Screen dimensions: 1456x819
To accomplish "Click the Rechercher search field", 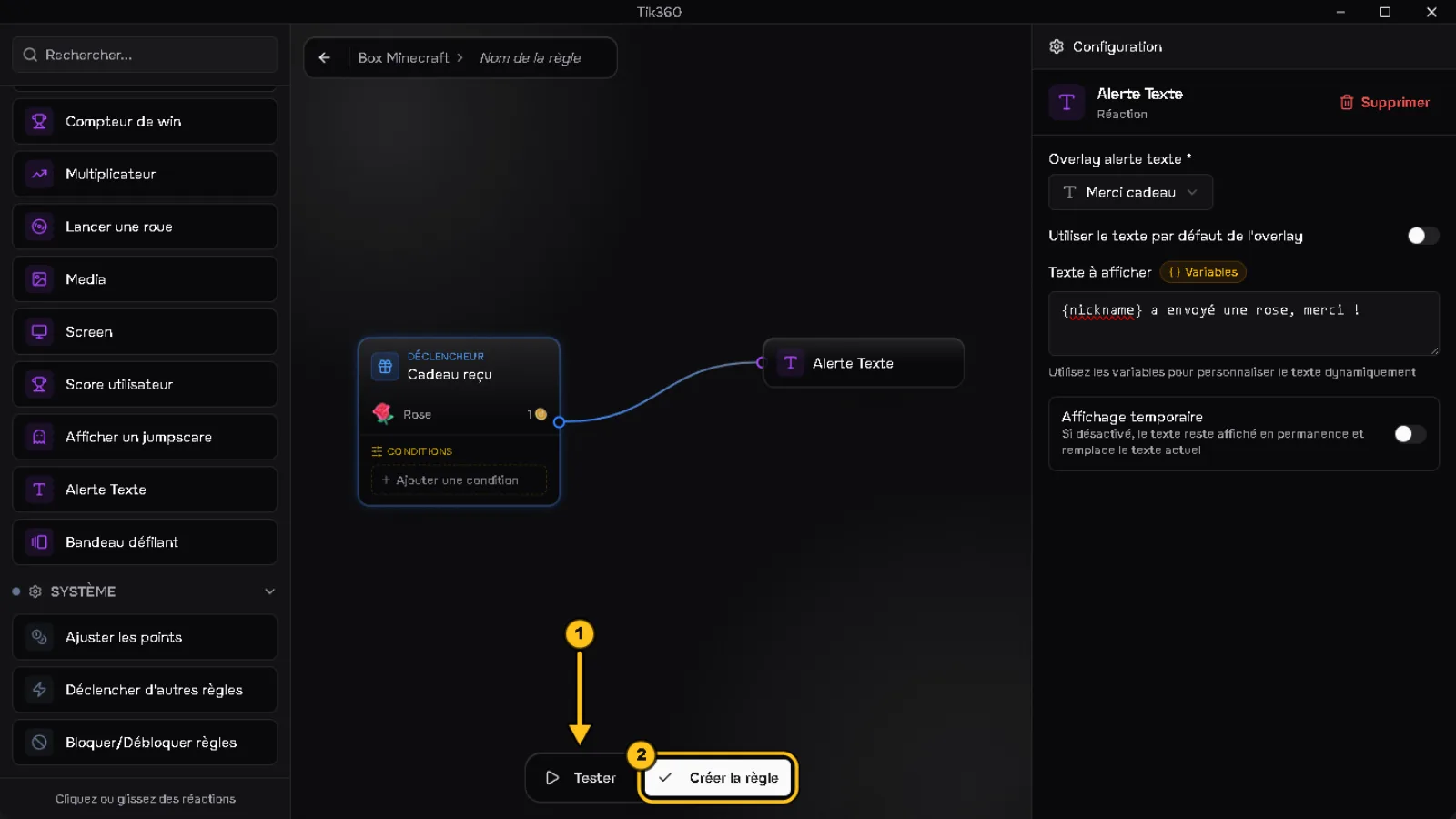I will (146, 55).
